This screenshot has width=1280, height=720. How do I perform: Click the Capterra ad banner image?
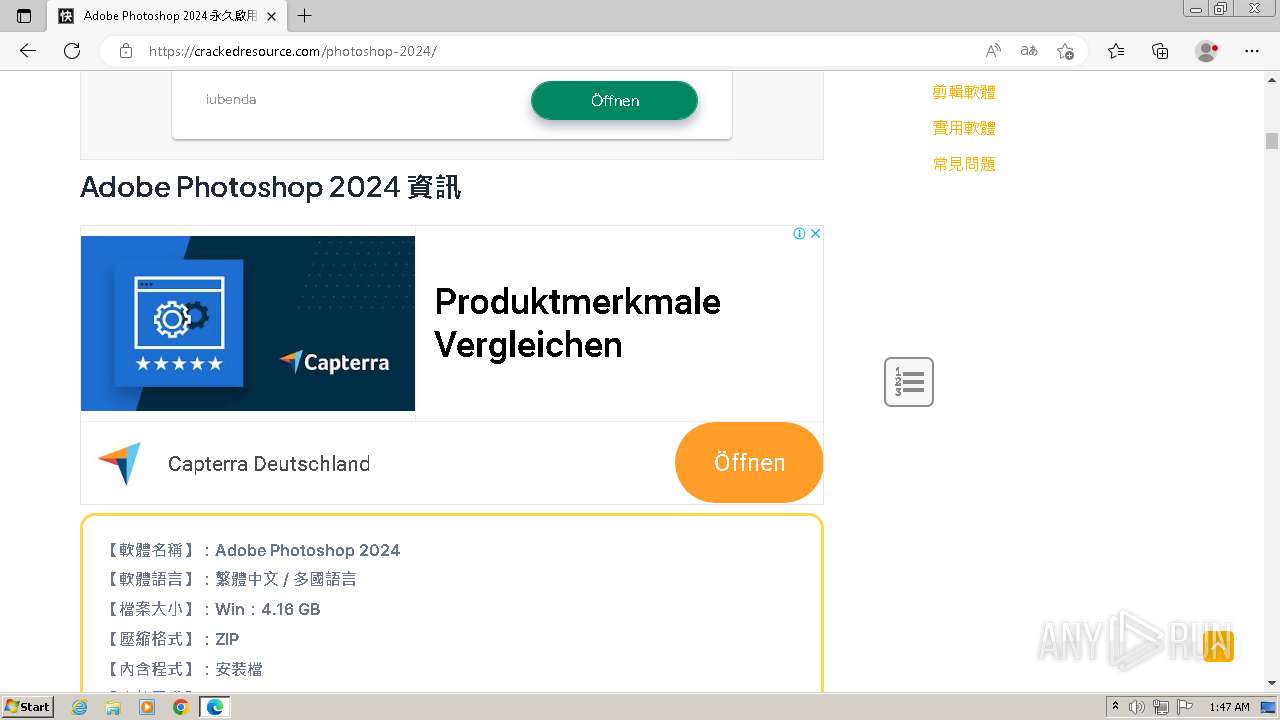tap(248, 323)
